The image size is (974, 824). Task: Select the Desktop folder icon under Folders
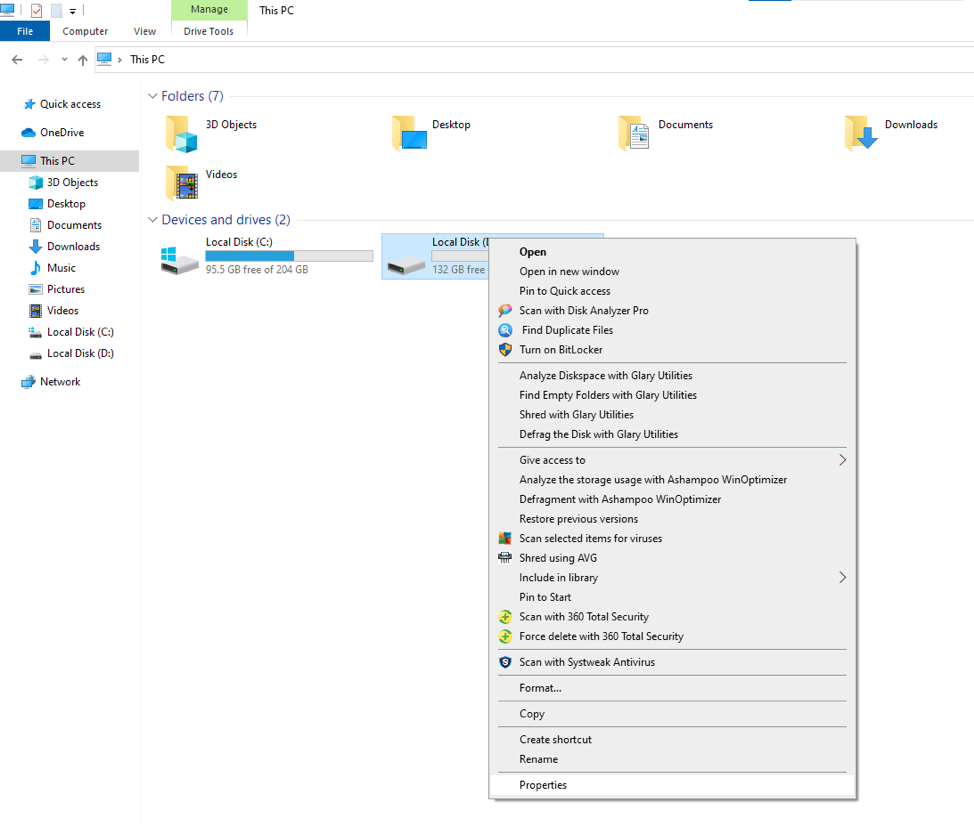[409, 133]
